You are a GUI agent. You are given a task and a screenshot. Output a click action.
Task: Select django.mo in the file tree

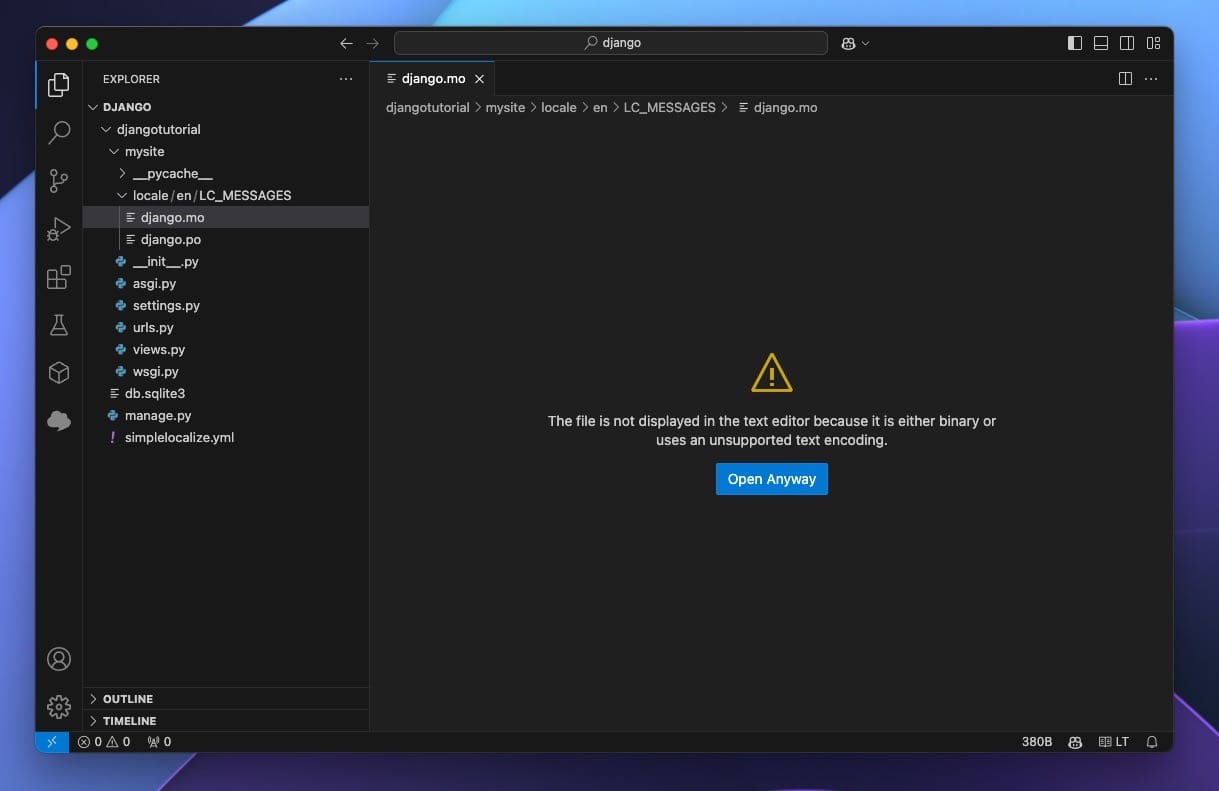226,217
